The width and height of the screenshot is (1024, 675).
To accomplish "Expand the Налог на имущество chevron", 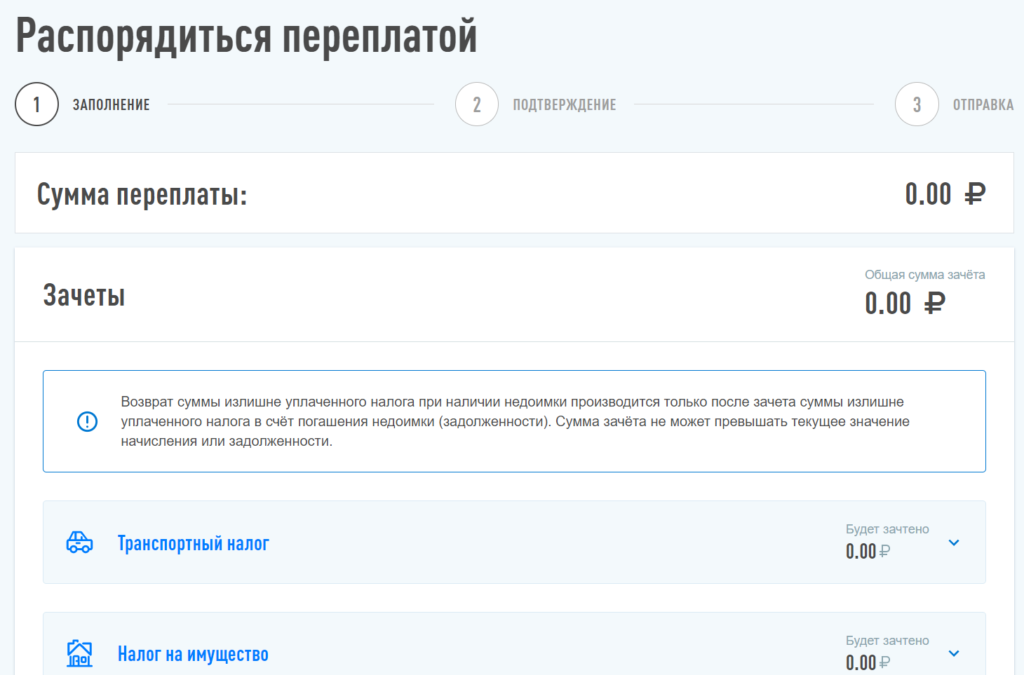I will 953,654.
